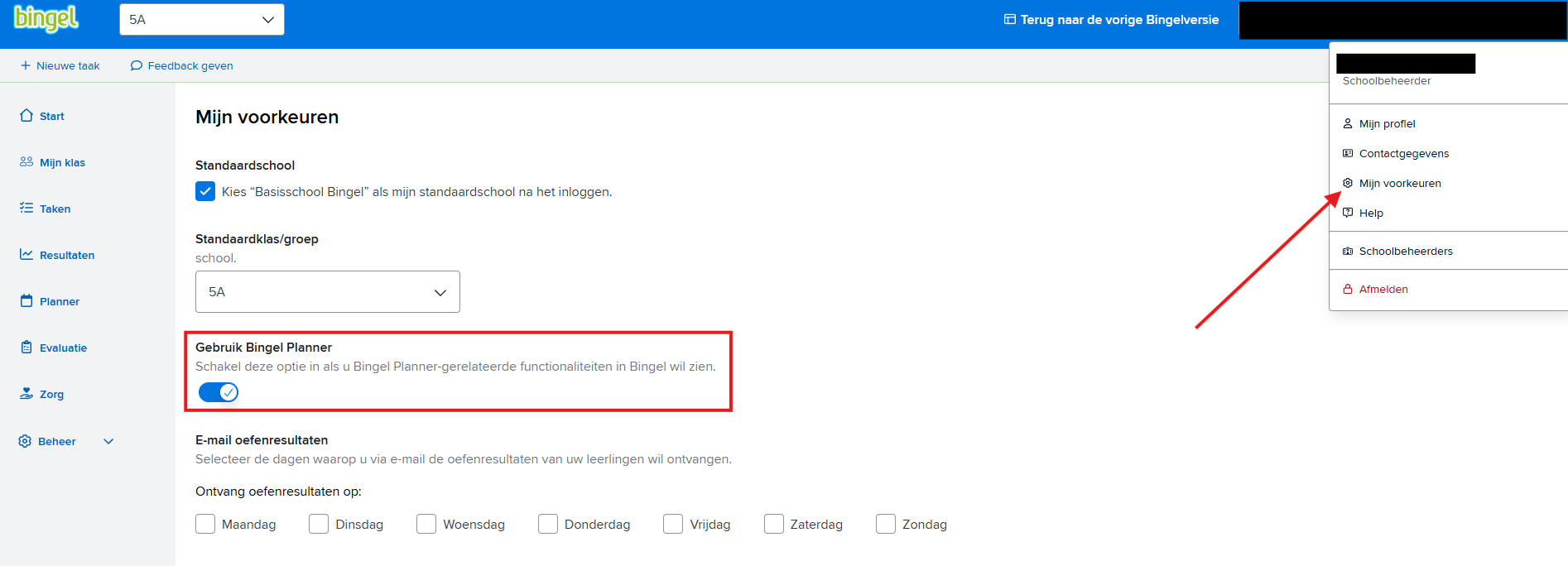Check the Maandag checkbox
Screen dimensions: 1568x566
[205, 524]
